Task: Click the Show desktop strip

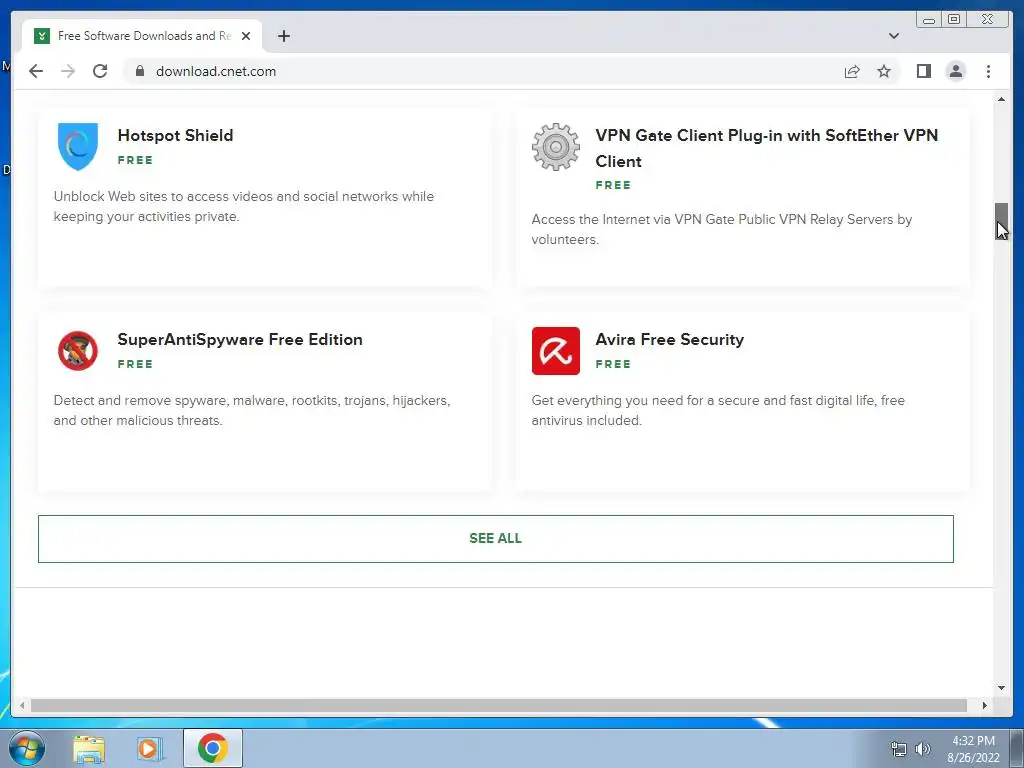Action: coord(1016,748)
